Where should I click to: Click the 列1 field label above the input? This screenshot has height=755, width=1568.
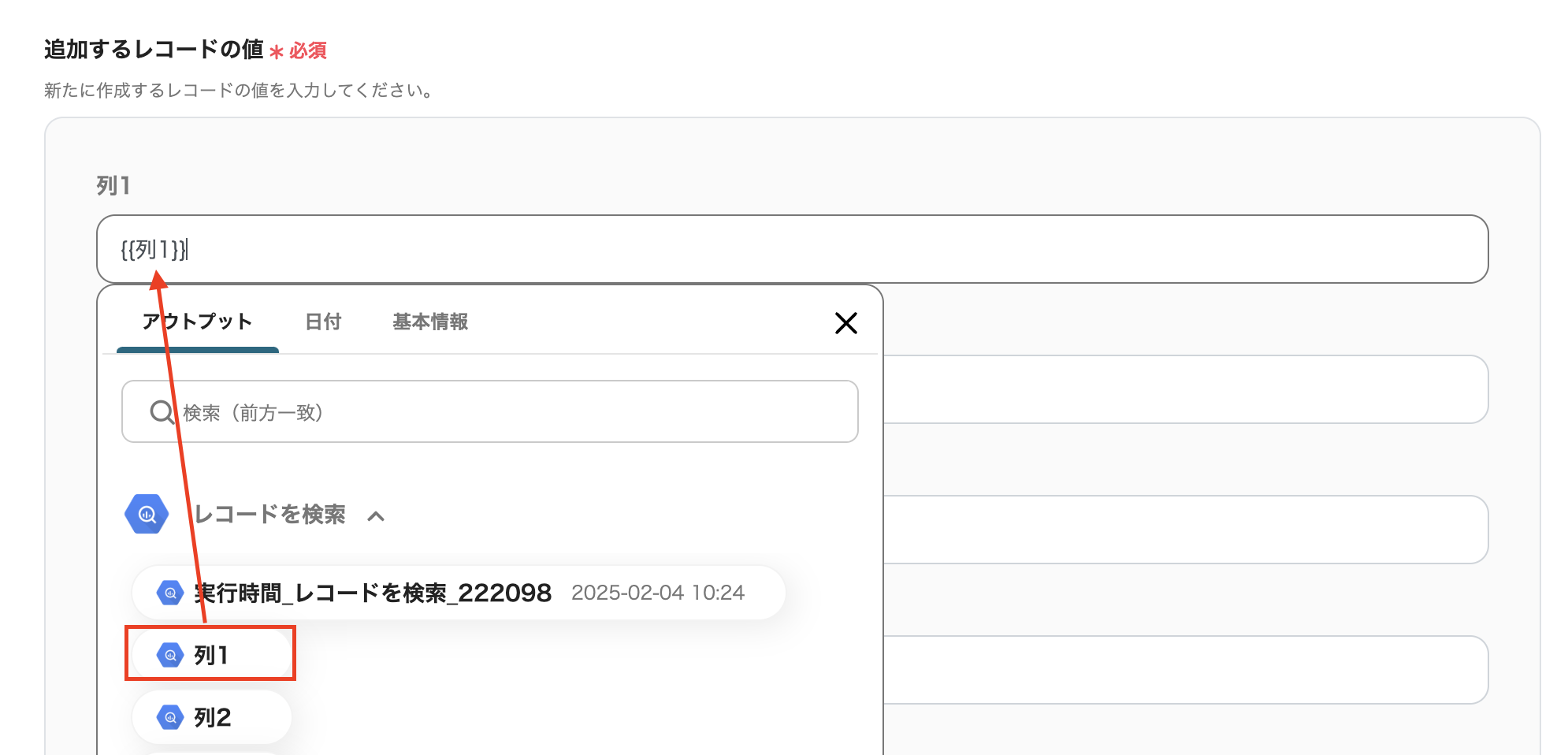[x=113, y=186]
